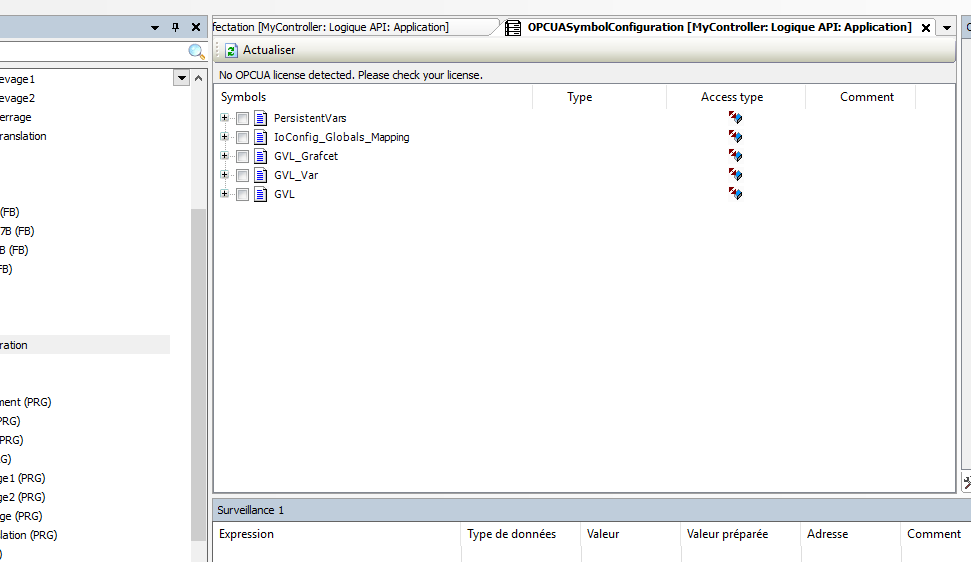Click the search magnifier icon in left panel
Viewport: 971px width, 562px height.
click(x=196, y=51)
